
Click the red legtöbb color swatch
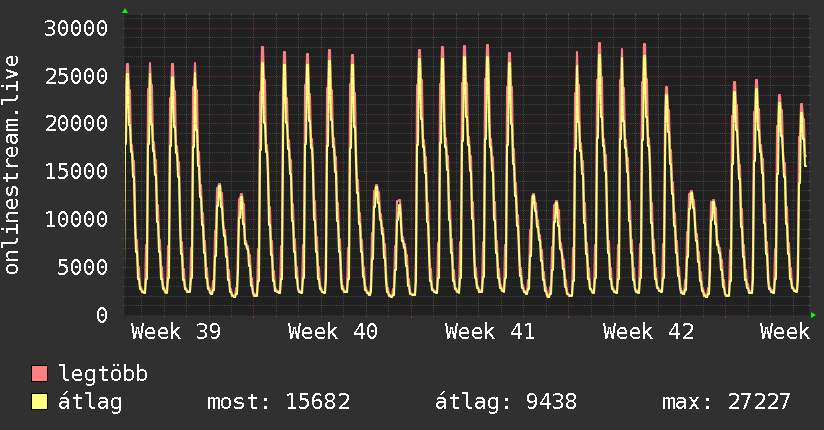39,373
